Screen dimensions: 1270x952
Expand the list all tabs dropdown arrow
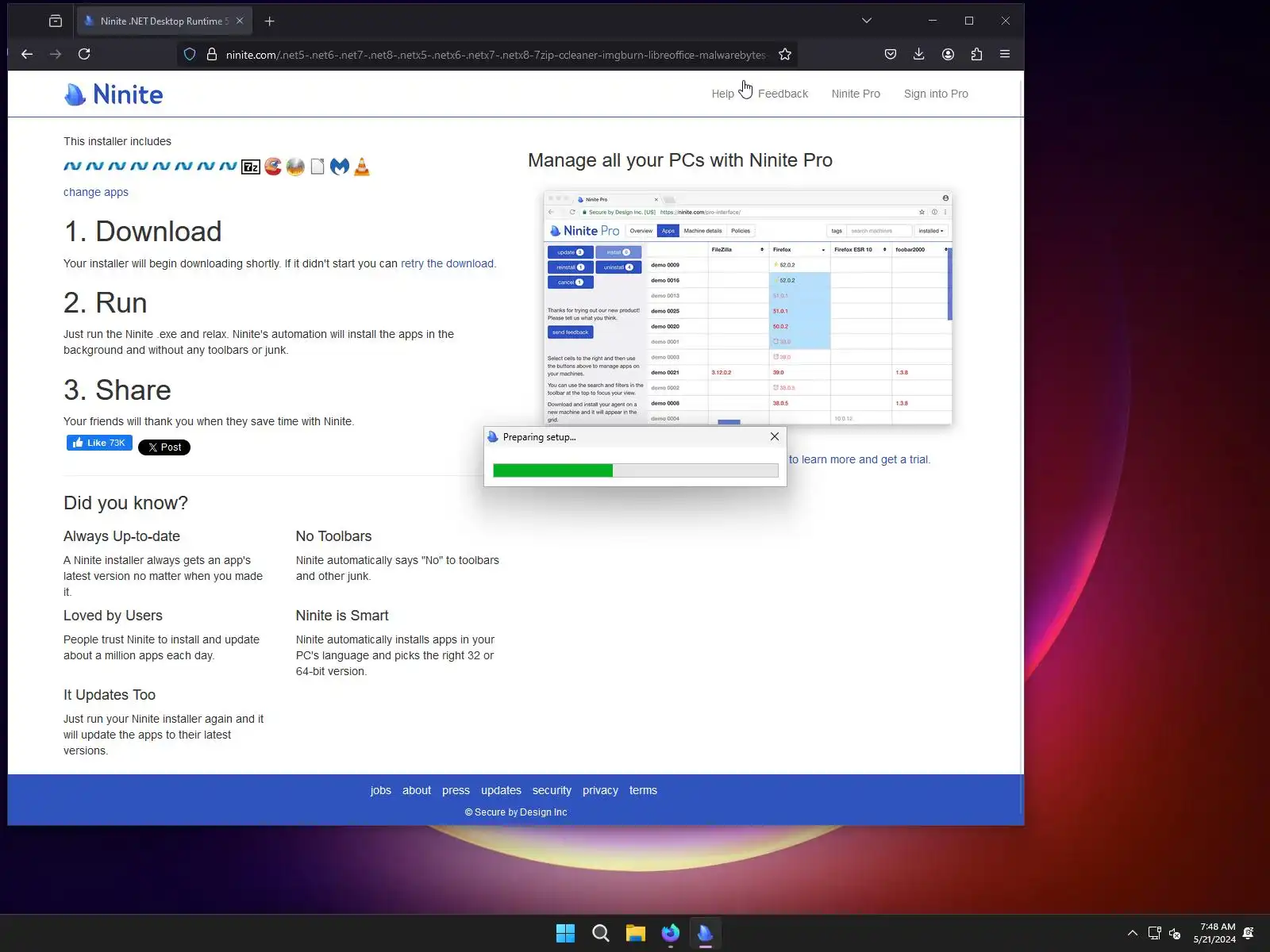pyautogui.click(x=867, y=21)
